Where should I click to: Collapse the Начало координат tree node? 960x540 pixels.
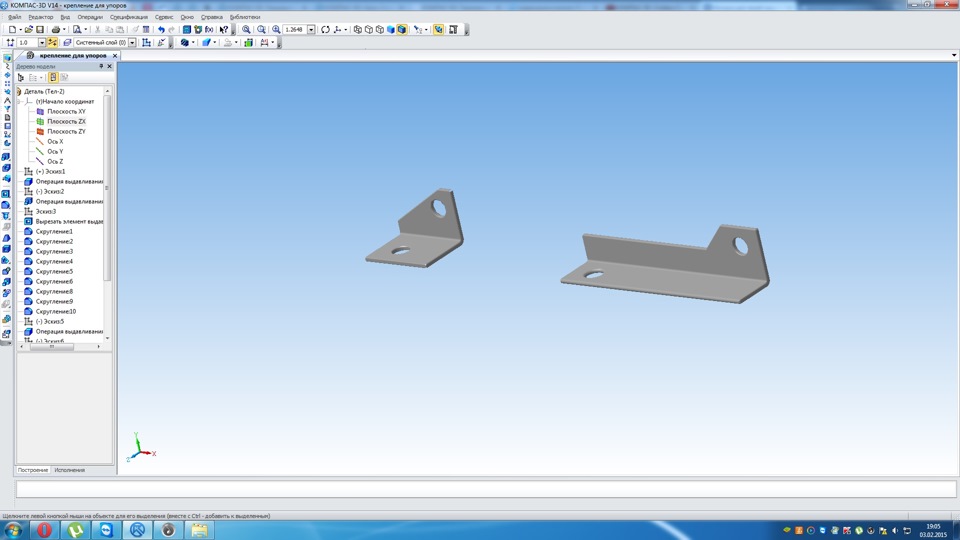(x=19, y=101)
